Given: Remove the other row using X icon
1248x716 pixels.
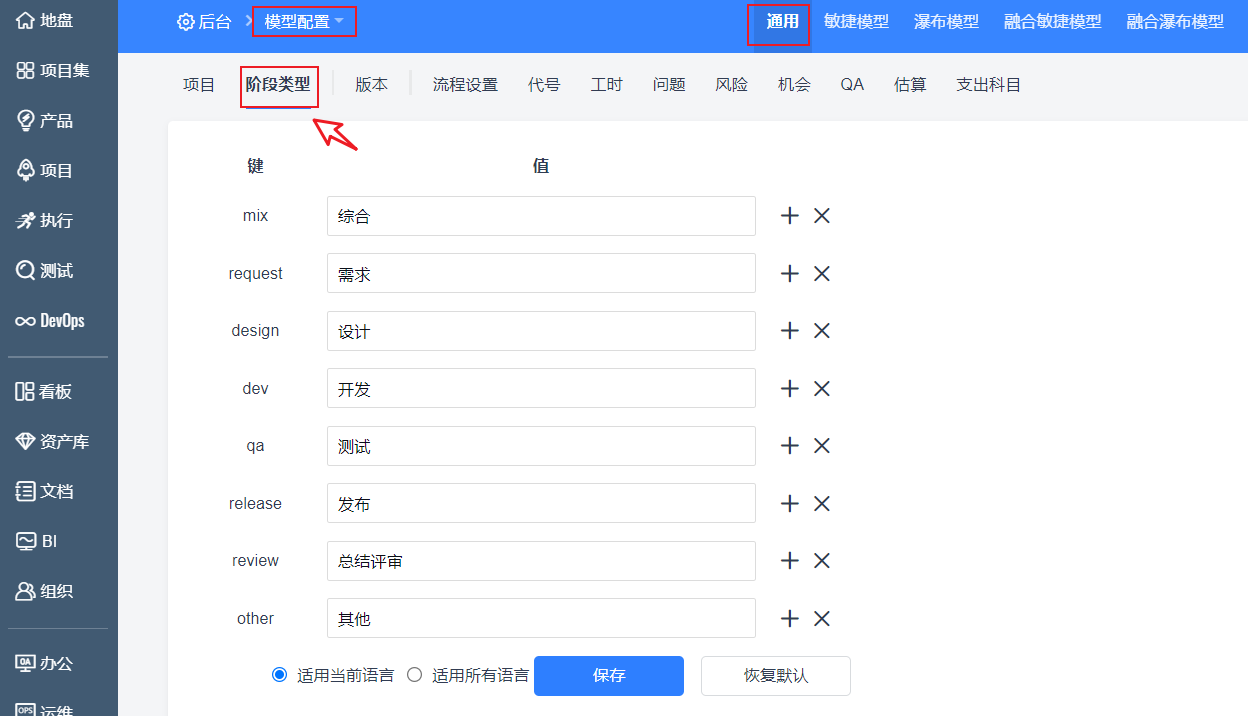Looking at the screenshot, I should pos(822,619).
